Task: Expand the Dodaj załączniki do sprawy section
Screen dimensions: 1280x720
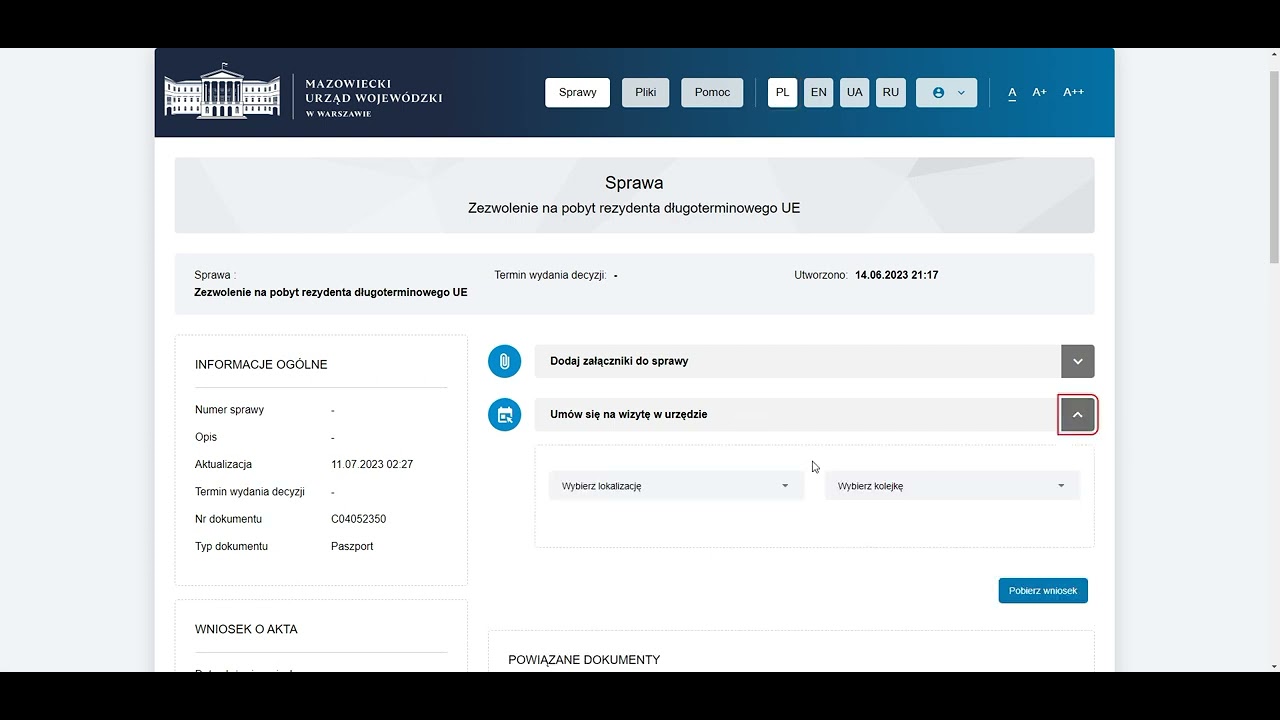Action: coord(1077,361)
